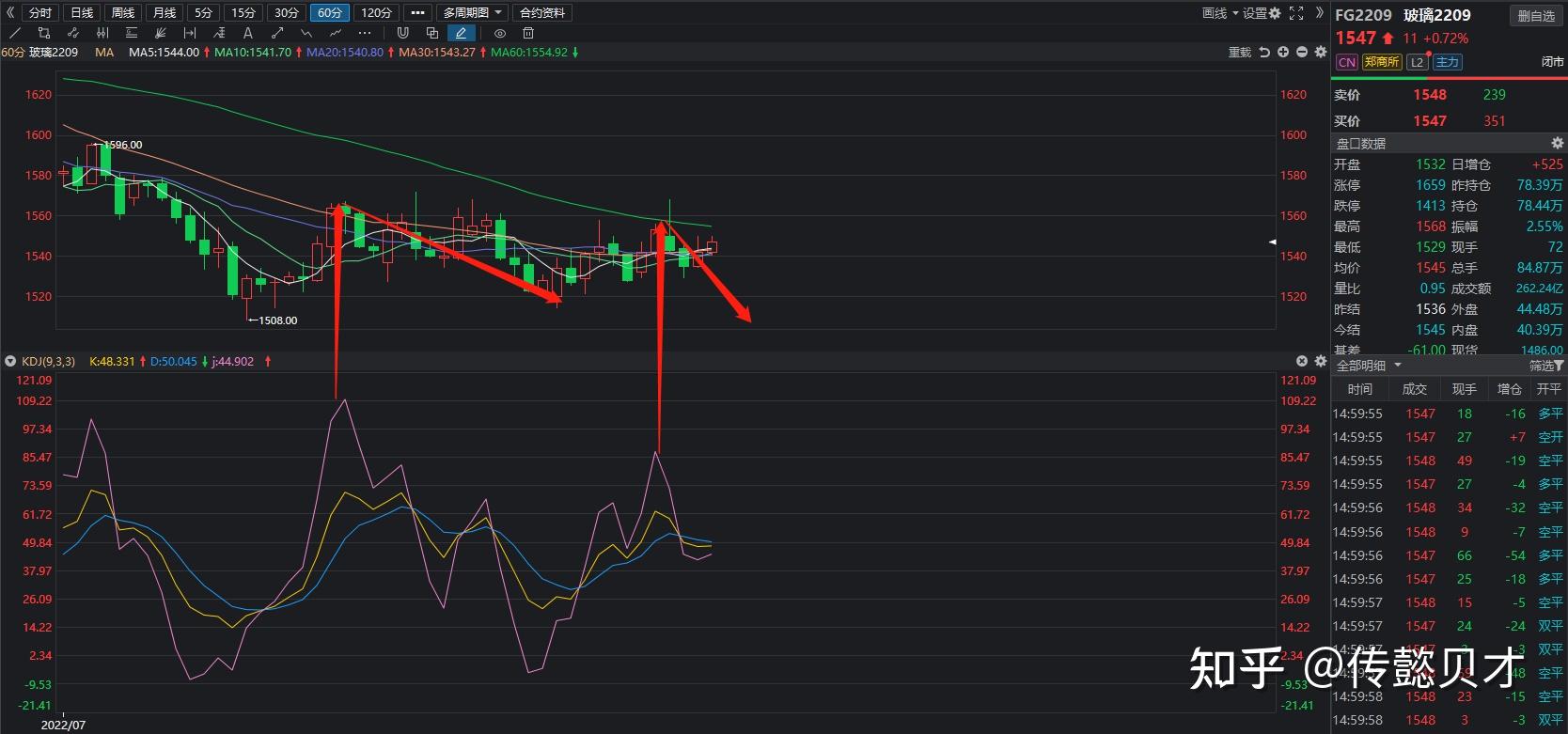Click the 删自选 button
The width and height of the screenshot is (1568, 734).
coord(1536,15)
